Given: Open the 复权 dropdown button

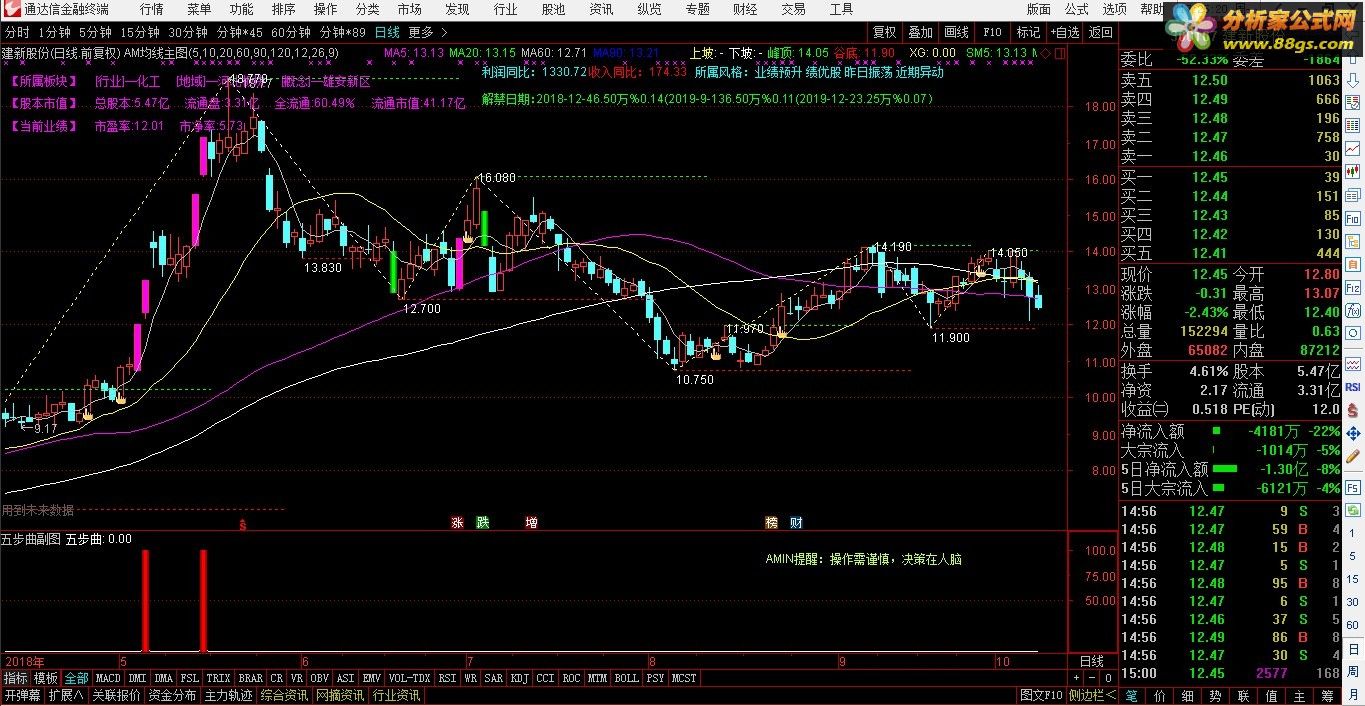Looking at the screenshot, I should pyautogui.click(x=884, y=32).
